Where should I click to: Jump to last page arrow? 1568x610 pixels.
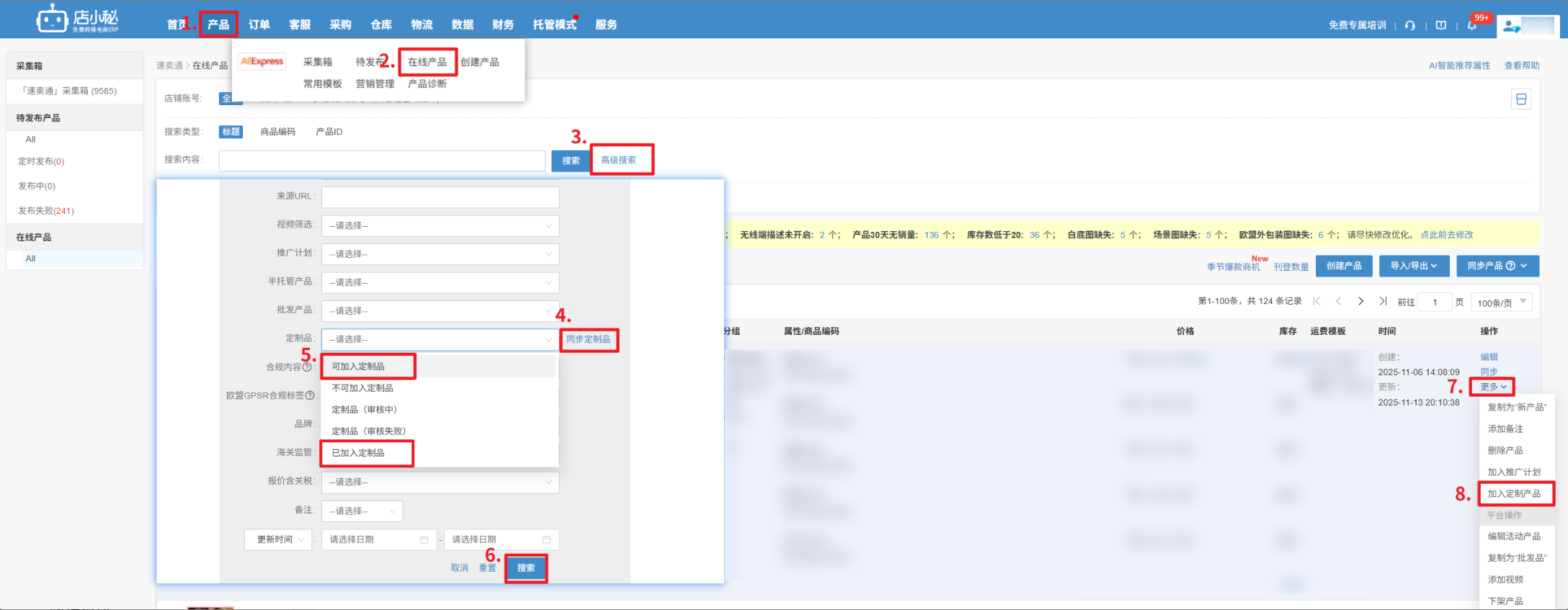[x=1383, y=302]
